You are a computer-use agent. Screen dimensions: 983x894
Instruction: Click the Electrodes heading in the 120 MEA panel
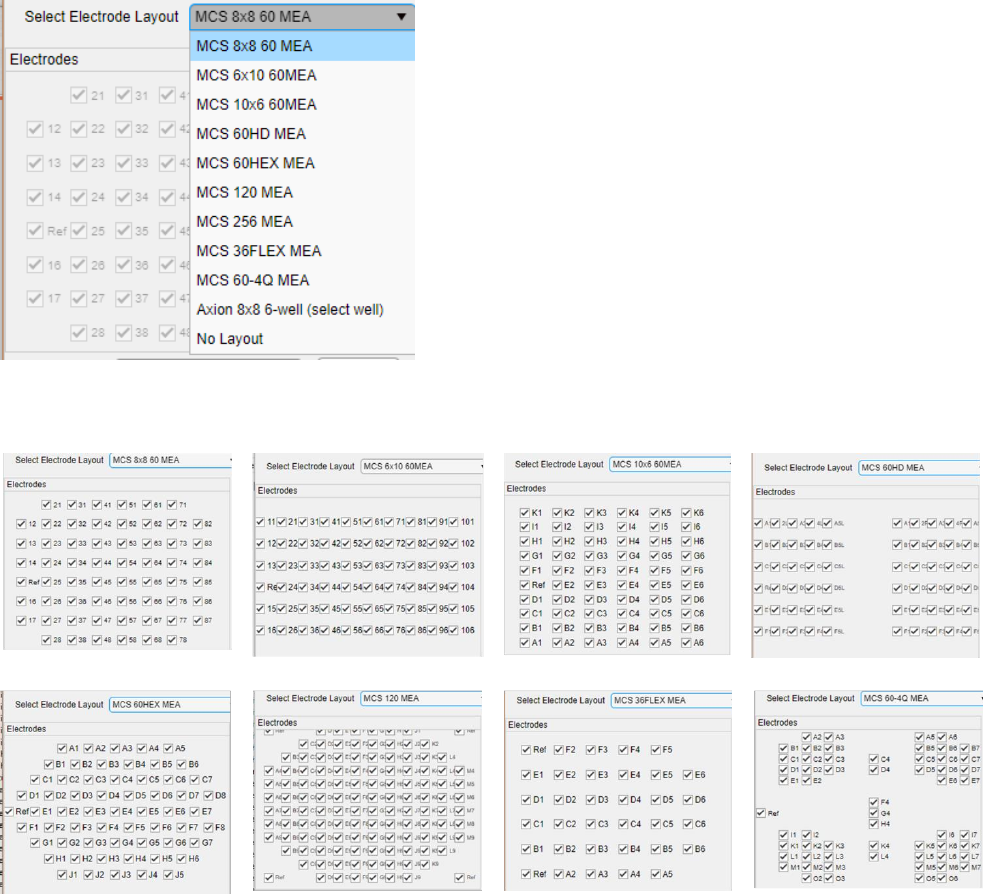(277, 723)
